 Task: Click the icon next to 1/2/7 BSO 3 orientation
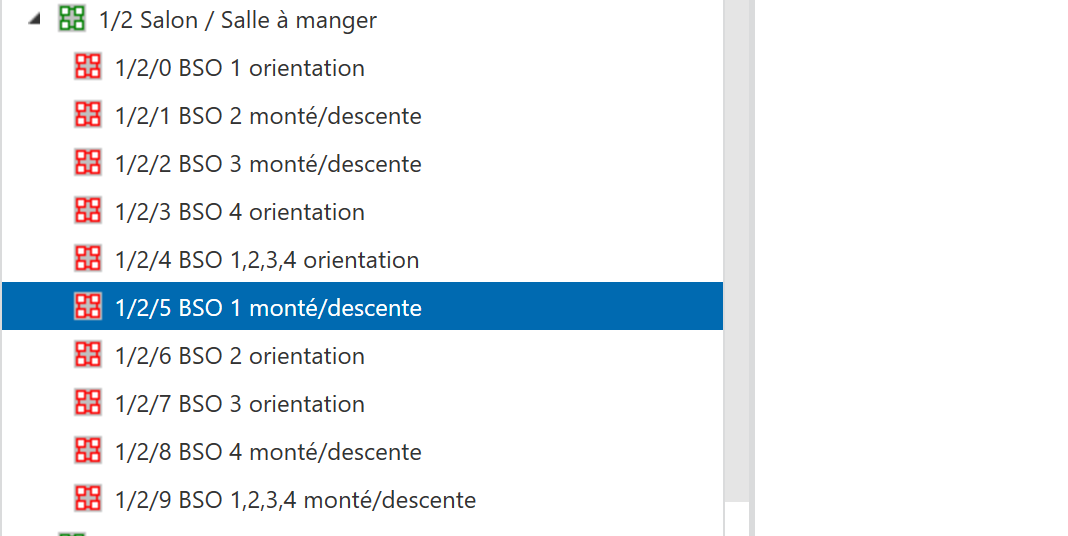click(x=88, y=403)
